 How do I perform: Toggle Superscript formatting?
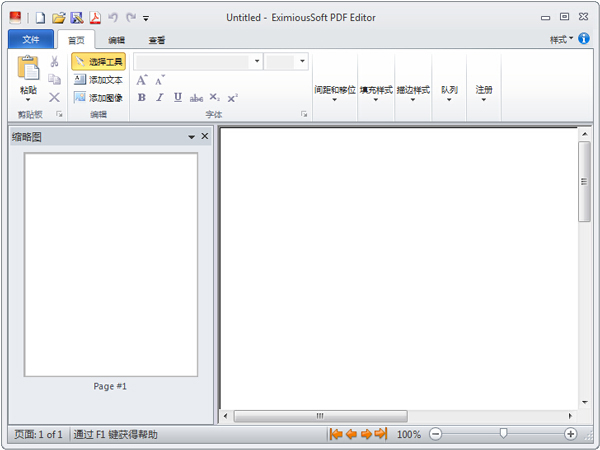(232, 98)
